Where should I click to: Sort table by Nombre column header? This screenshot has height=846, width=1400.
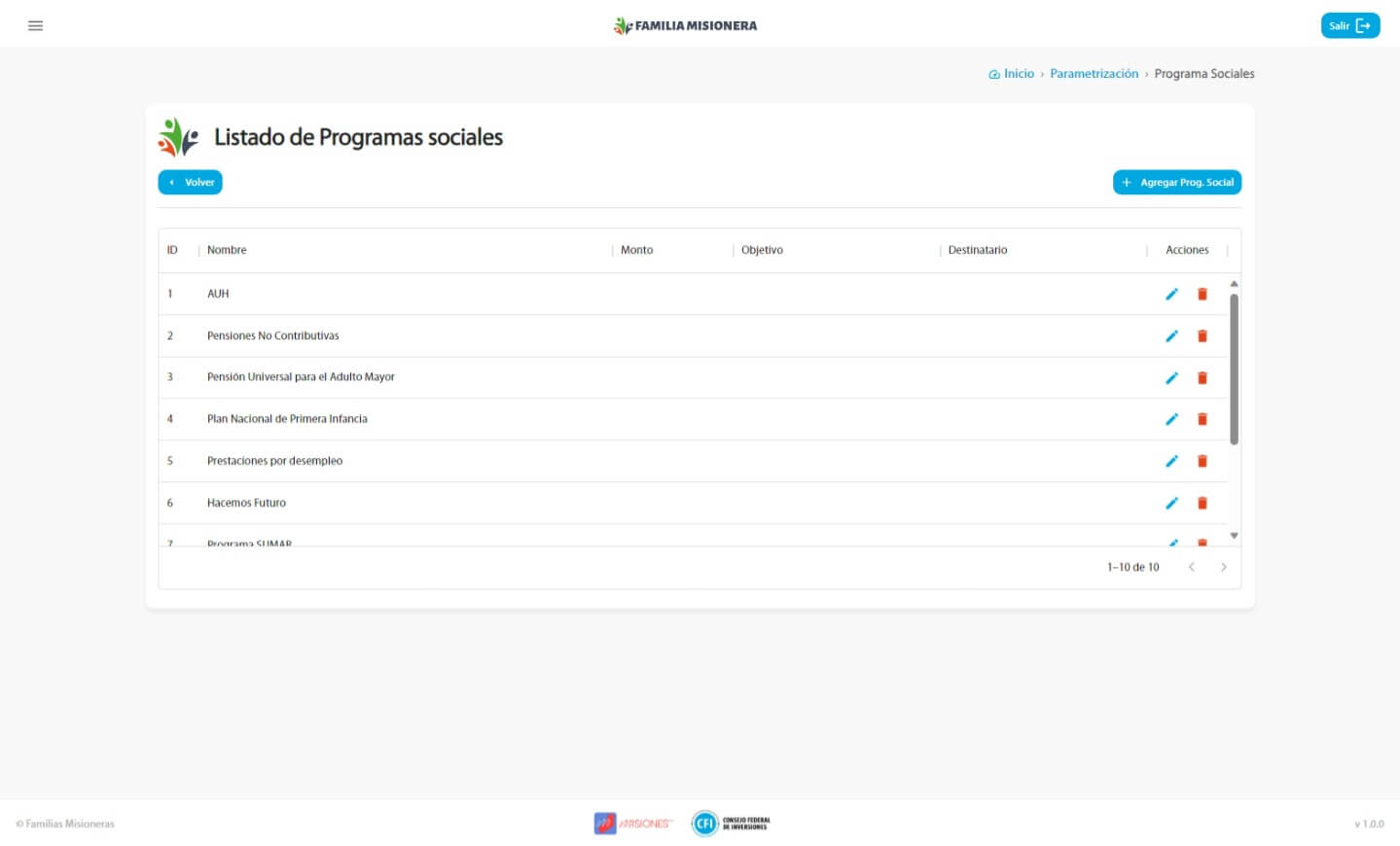[227, 250]
